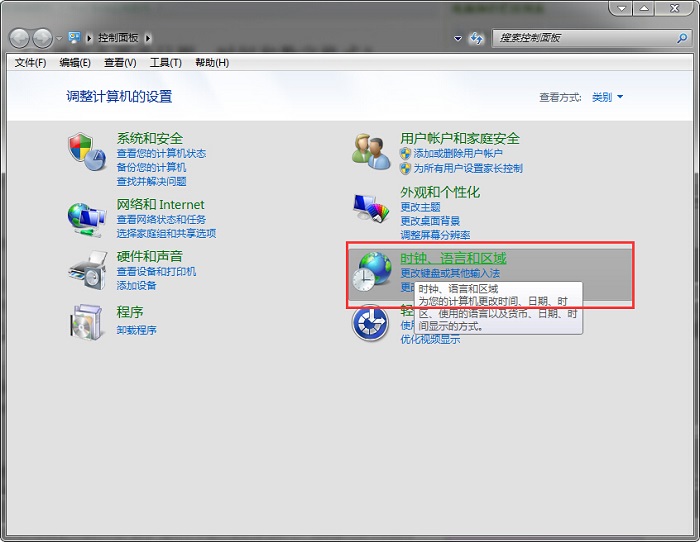The image size is (700, 542).
Task: Click the 时钟、语言和区域 globe clock icon
Action: click(374, 272)
